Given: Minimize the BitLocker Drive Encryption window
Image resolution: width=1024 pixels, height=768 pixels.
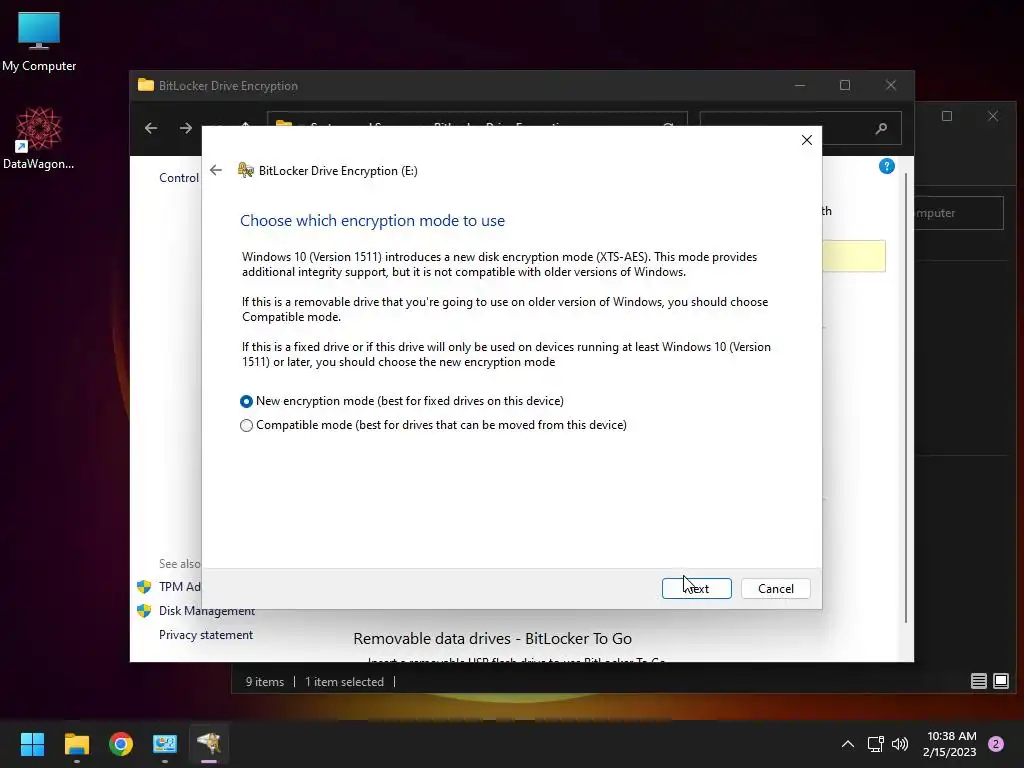Looking at the screenshot, I should pos(800,86).
